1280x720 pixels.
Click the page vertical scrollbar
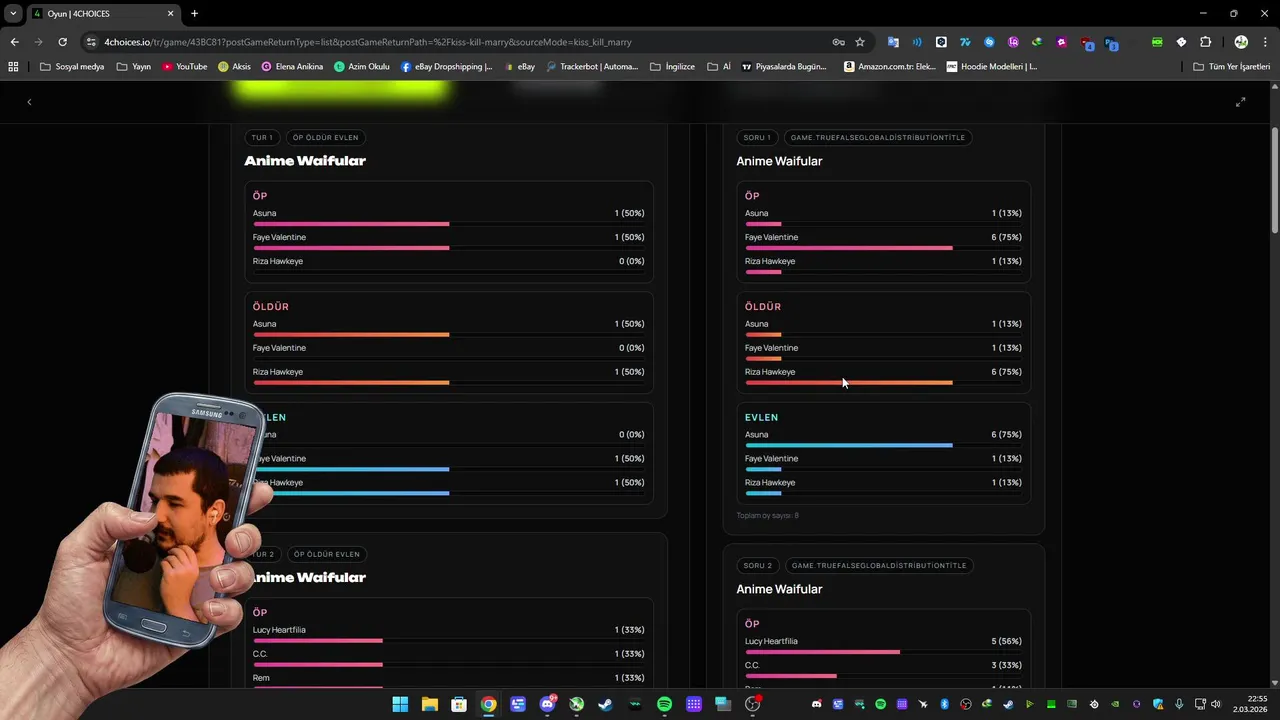point(1274,180)
